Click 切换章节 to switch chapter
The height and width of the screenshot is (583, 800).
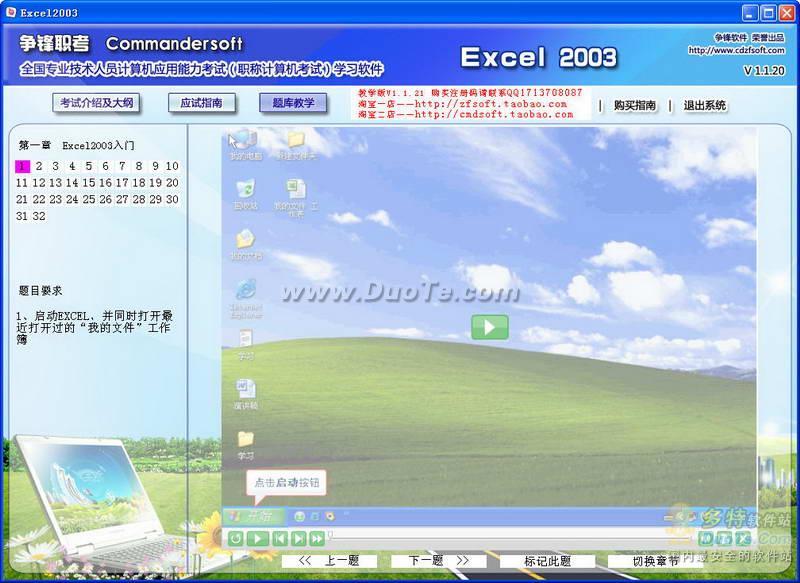(656, 561)
